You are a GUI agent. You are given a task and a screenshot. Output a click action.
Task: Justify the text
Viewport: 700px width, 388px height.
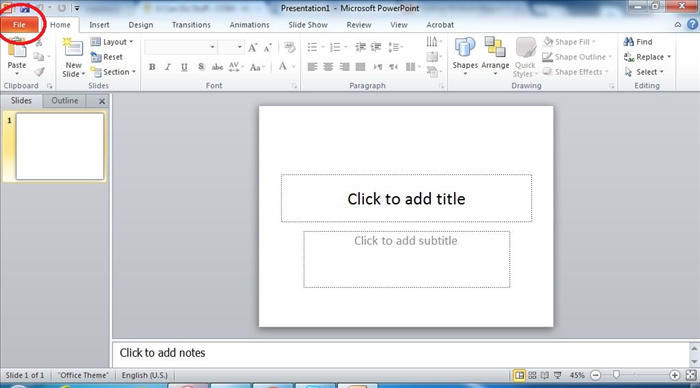[x=360, y=67]
